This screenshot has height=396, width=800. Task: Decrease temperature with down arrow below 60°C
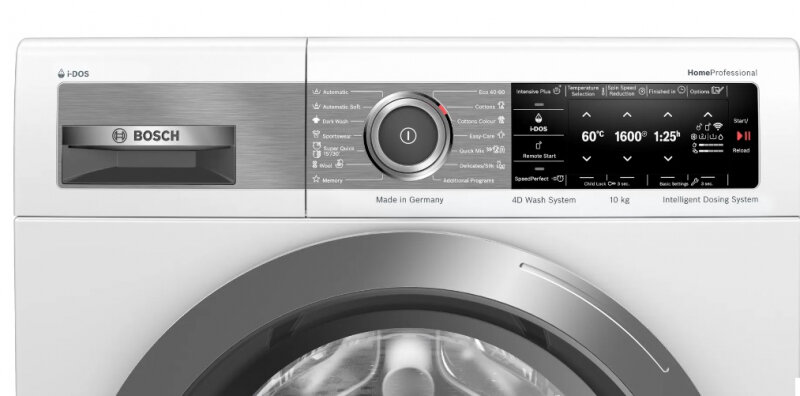pyautogui.click(x=587, y=159)
